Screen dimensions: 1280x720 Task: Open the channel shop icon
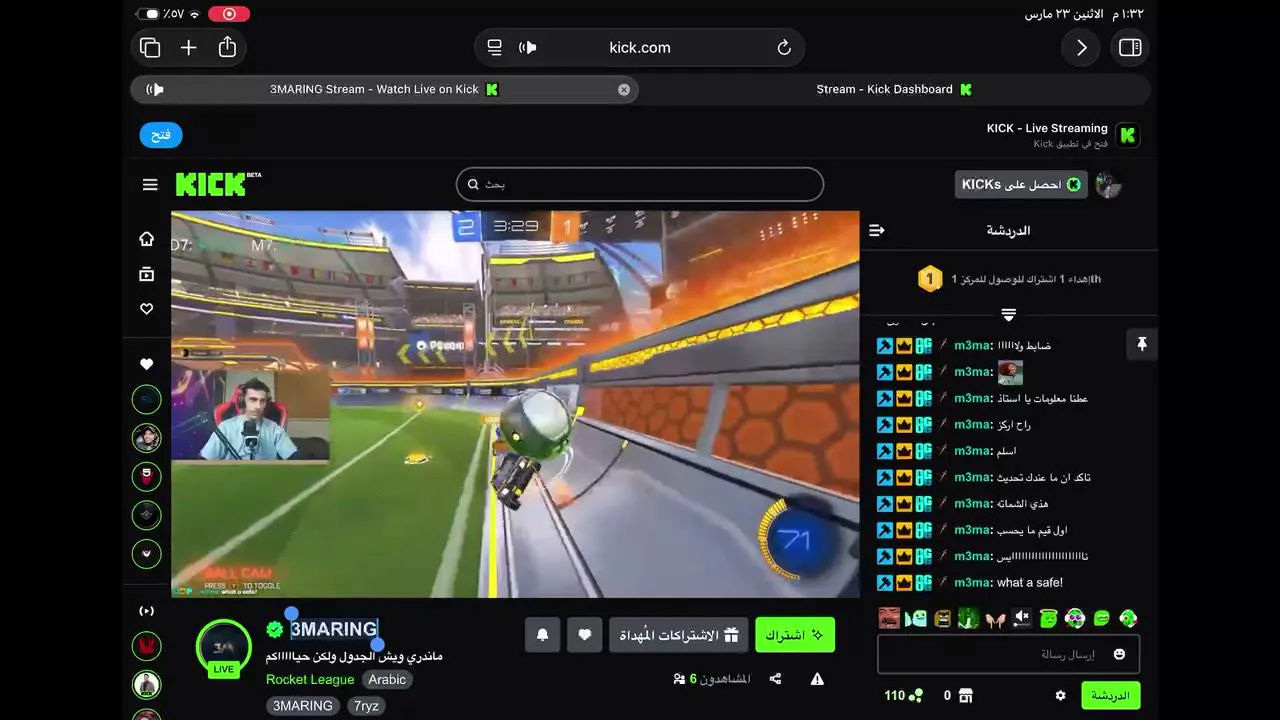[965, 695]
